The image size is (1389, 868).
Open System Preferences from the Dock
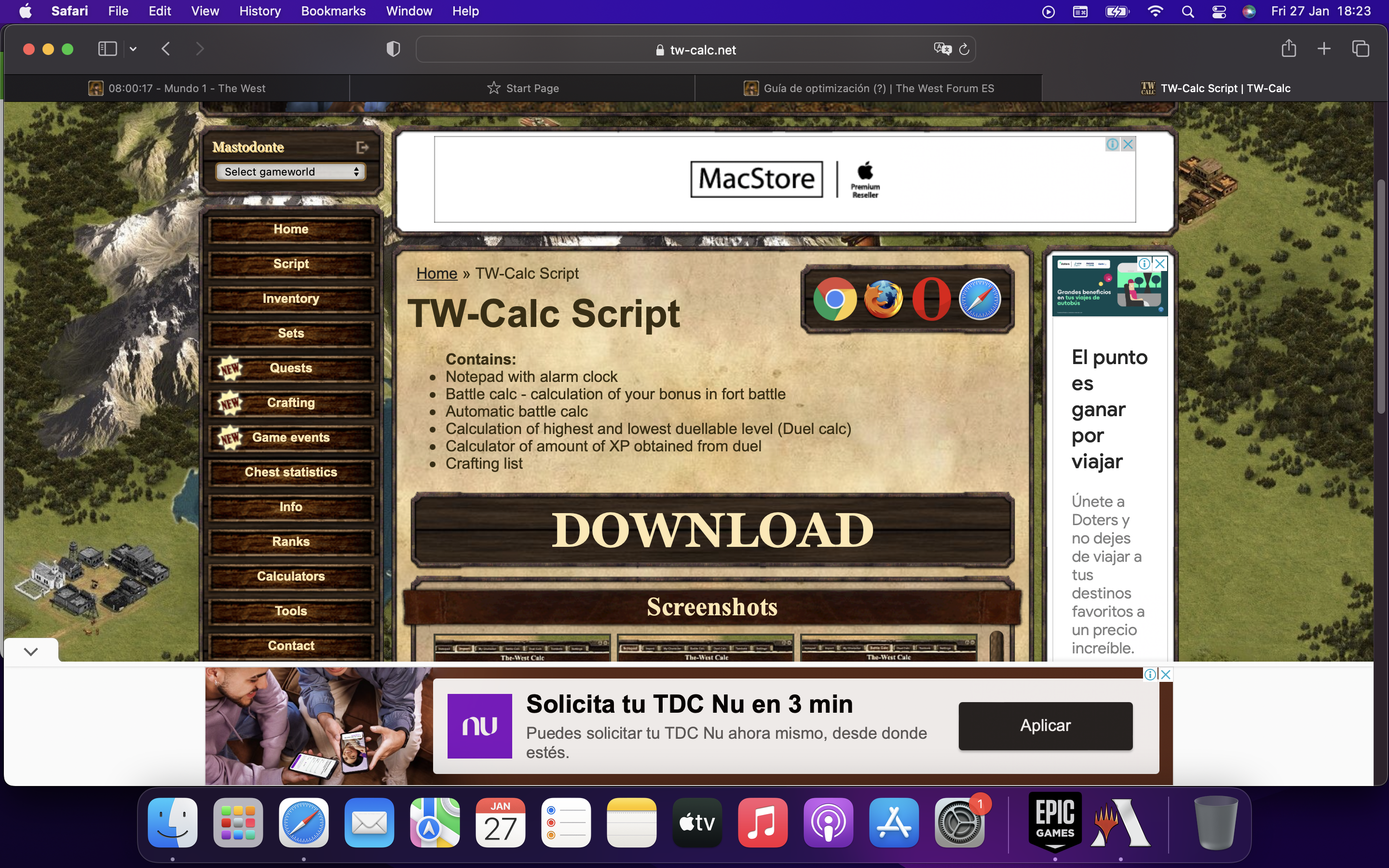click(x=959, y=822)
